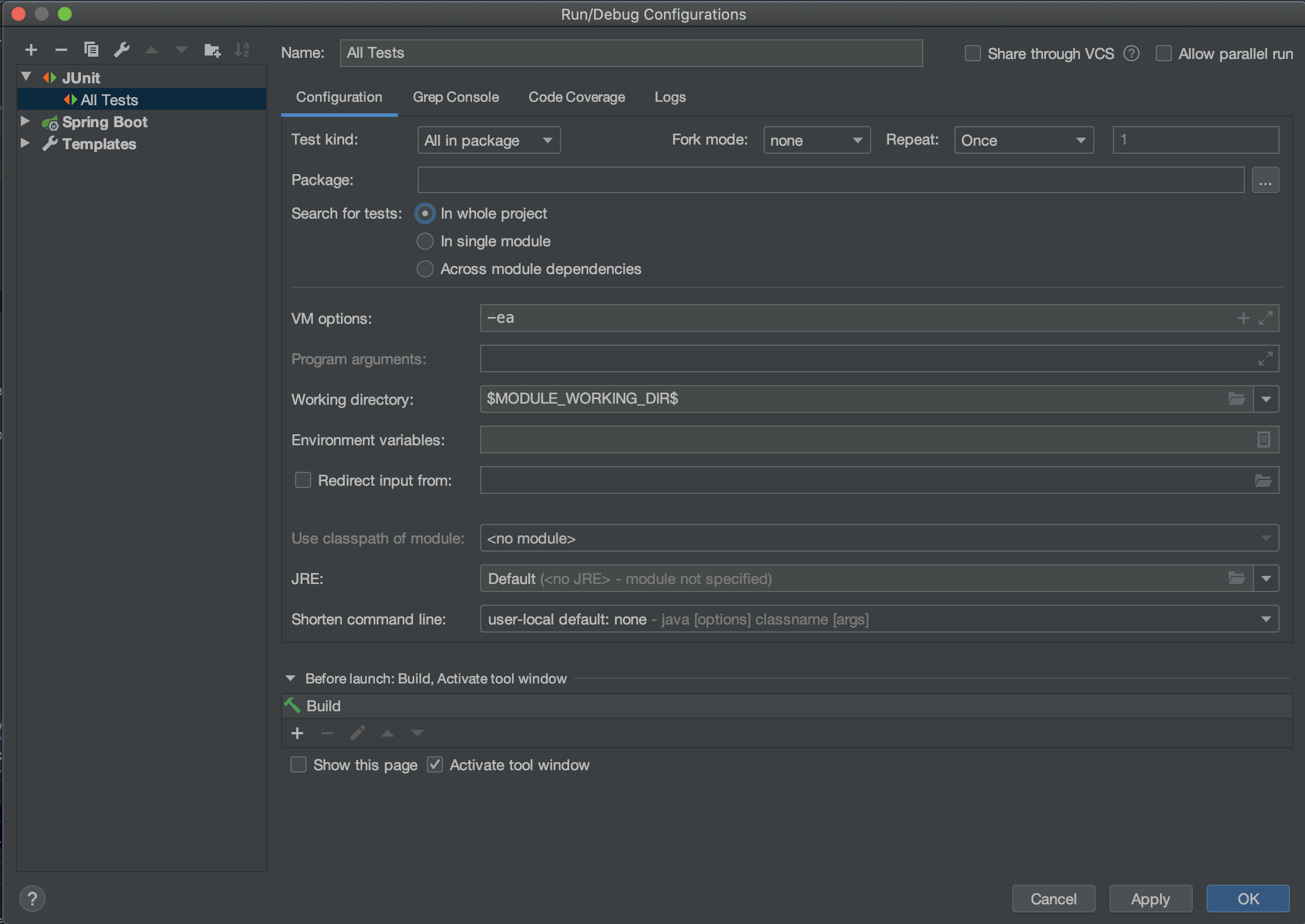The image size is (1305, 924).
Task: Click the Apply button
Action: click(x=1150, y=899)
